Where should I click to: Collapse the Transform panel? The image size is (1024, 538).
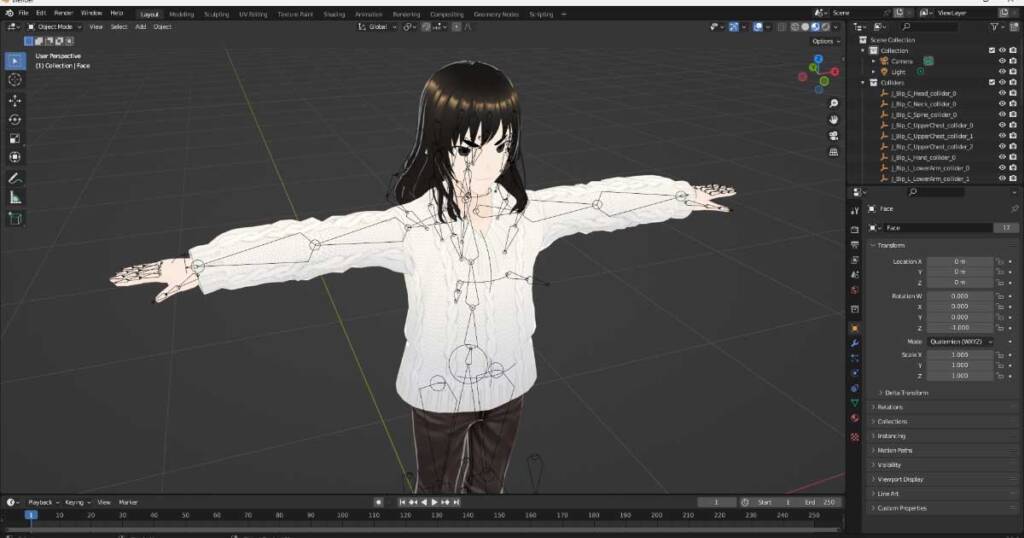891,245
